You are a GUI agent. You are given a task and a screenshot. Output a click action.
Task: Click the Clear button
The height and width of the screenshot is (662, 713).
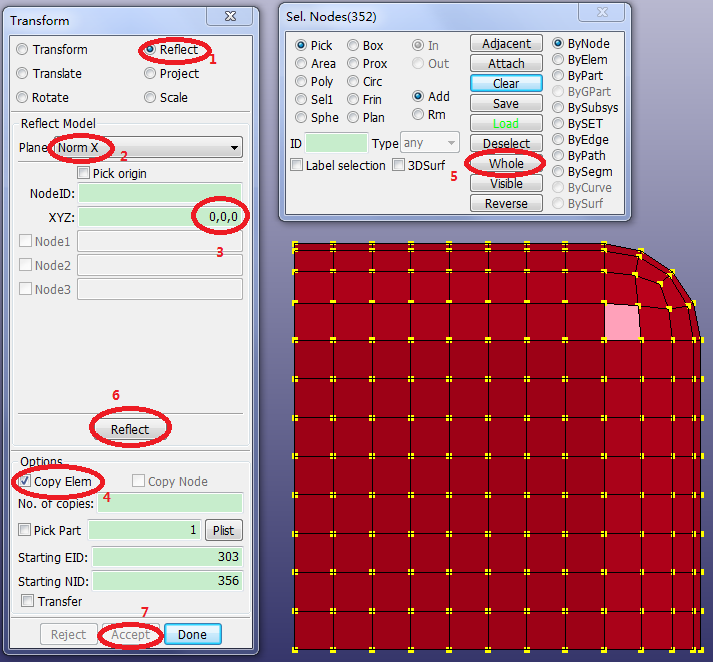point(506,84)
